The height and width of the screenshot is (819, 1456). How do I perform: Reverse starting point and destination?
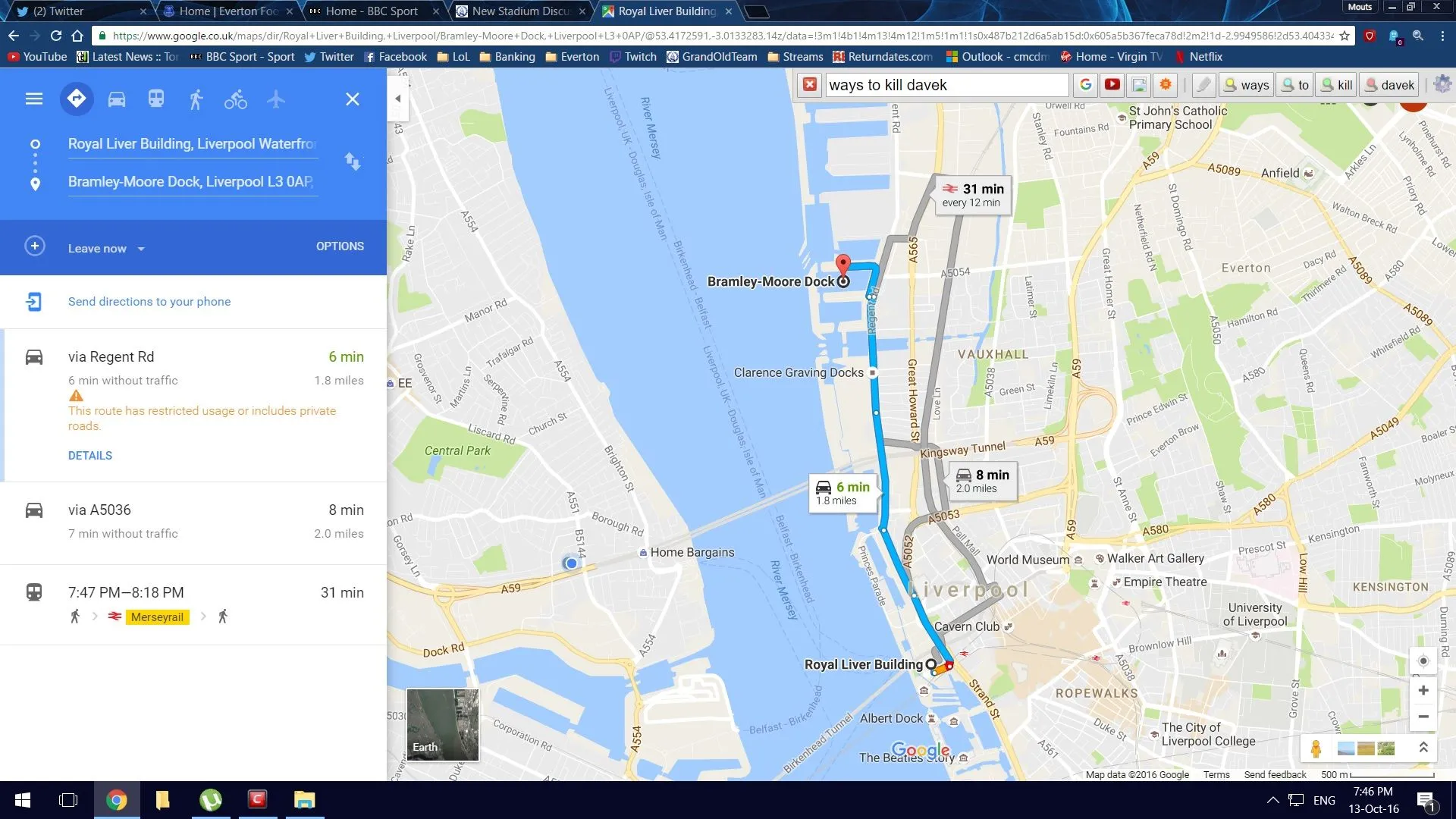353,162
